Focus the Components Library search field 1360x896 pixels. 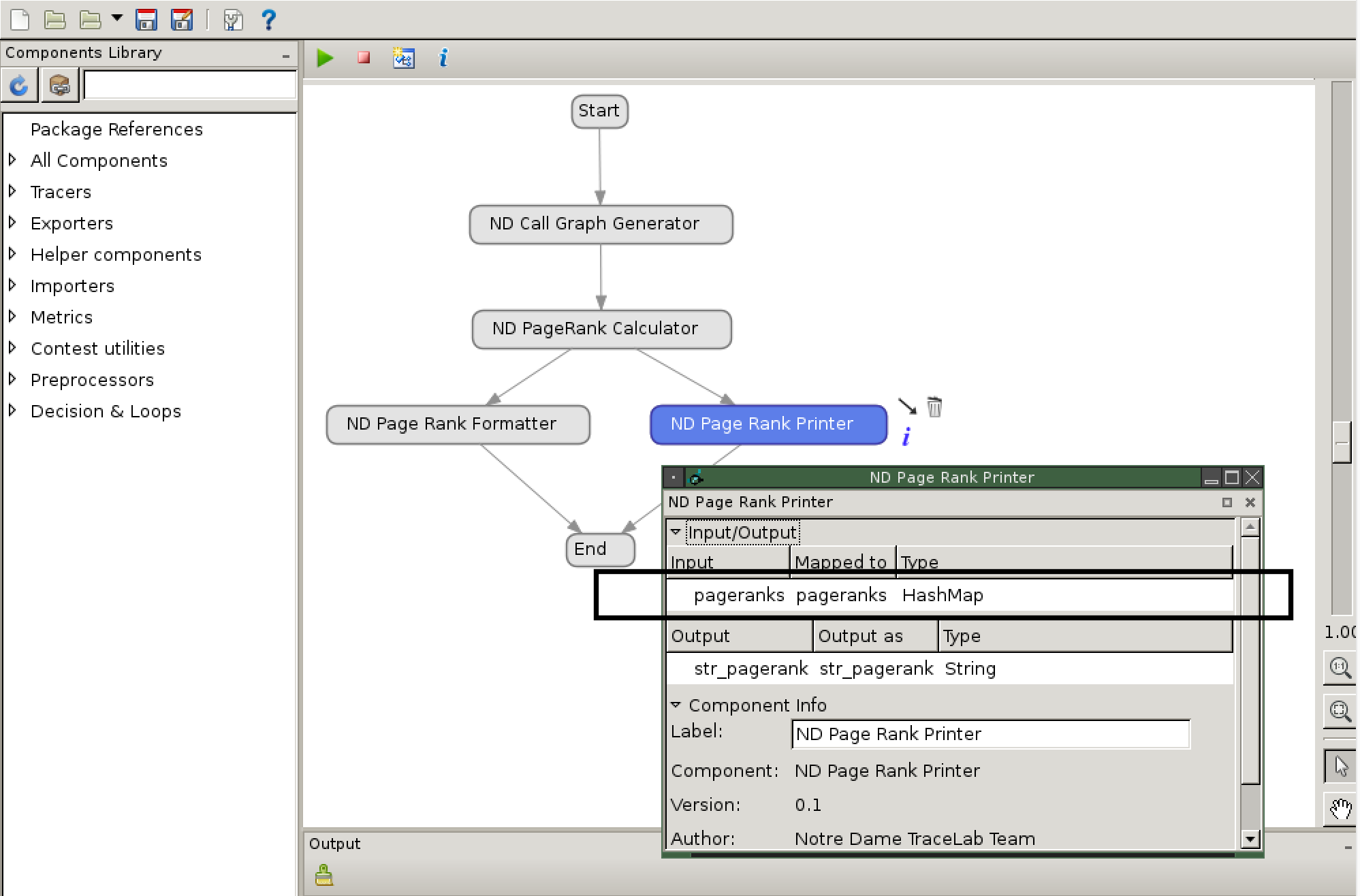tap(190, 86)
